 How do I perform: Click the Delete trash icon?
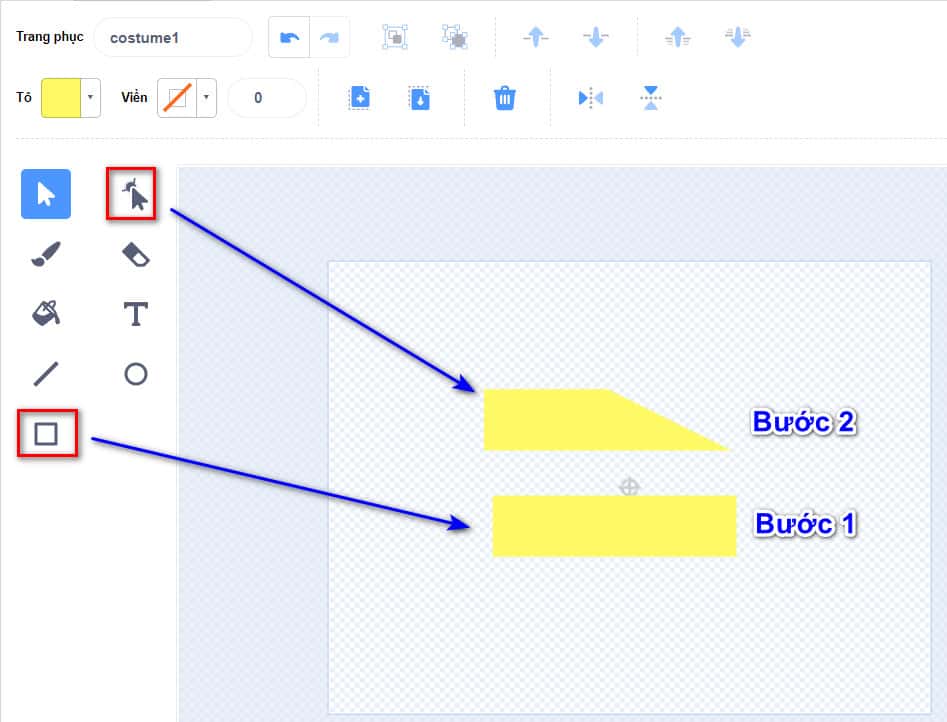[505, 98]
